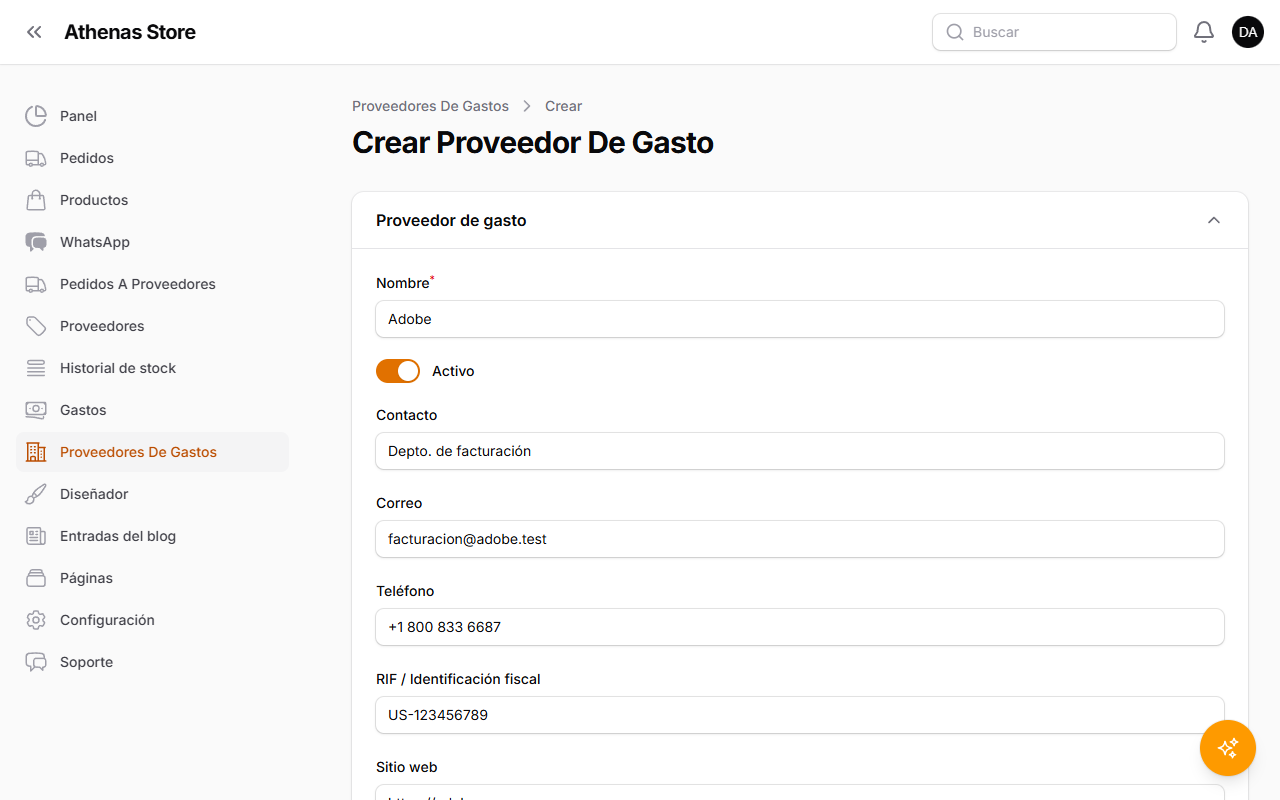Open Entradas del blog

coord(152,536)
